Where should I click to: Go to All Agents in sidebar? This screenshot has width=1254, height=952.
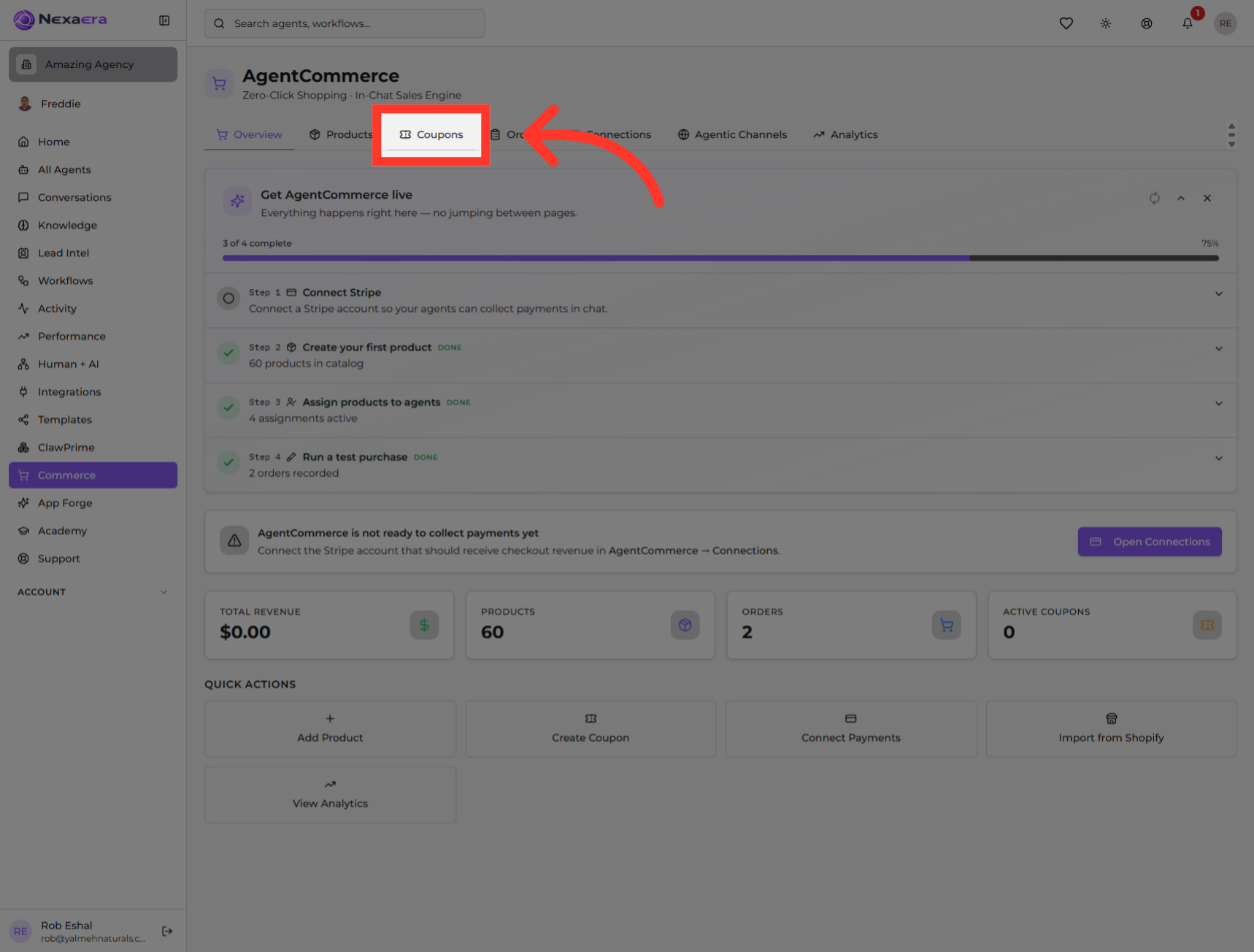[x=93, y=169]
